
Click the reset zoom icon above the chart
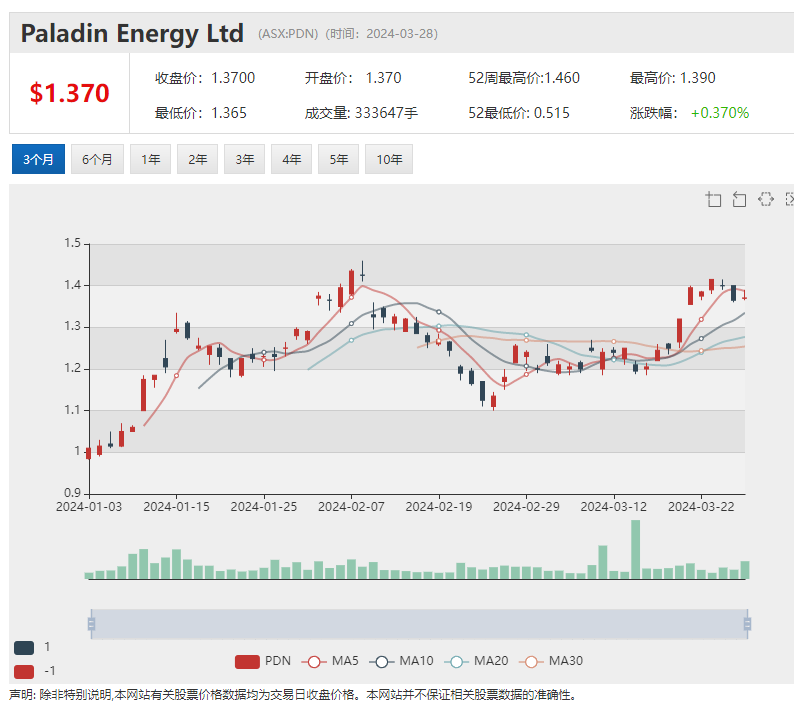(740, 199)
